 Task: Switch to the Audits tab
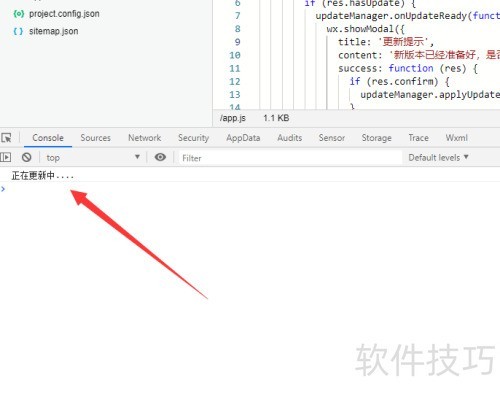[x=290, y=138]
